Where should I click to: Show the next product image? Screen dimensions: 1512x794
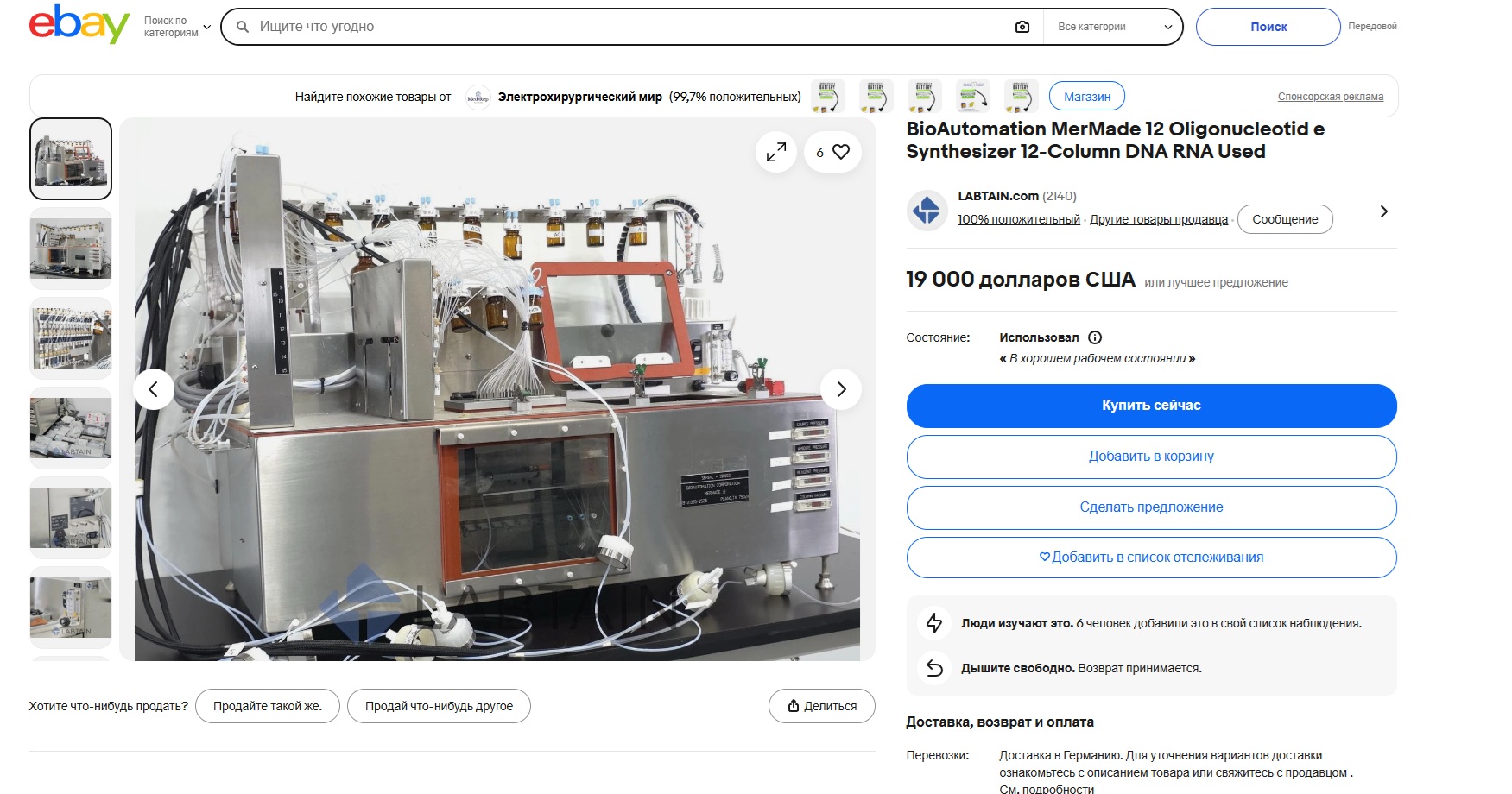click(841, 389)
